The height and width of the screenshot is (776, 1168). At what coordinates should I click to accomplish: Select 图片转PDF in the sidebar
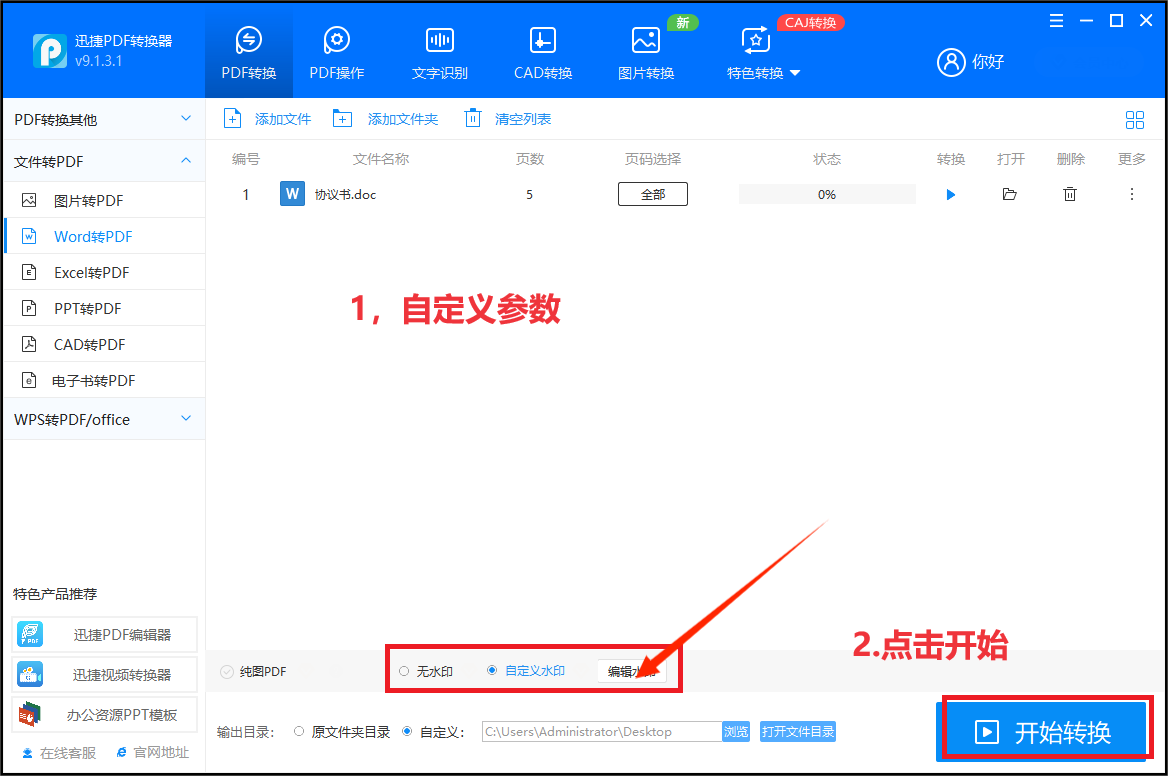105,200
